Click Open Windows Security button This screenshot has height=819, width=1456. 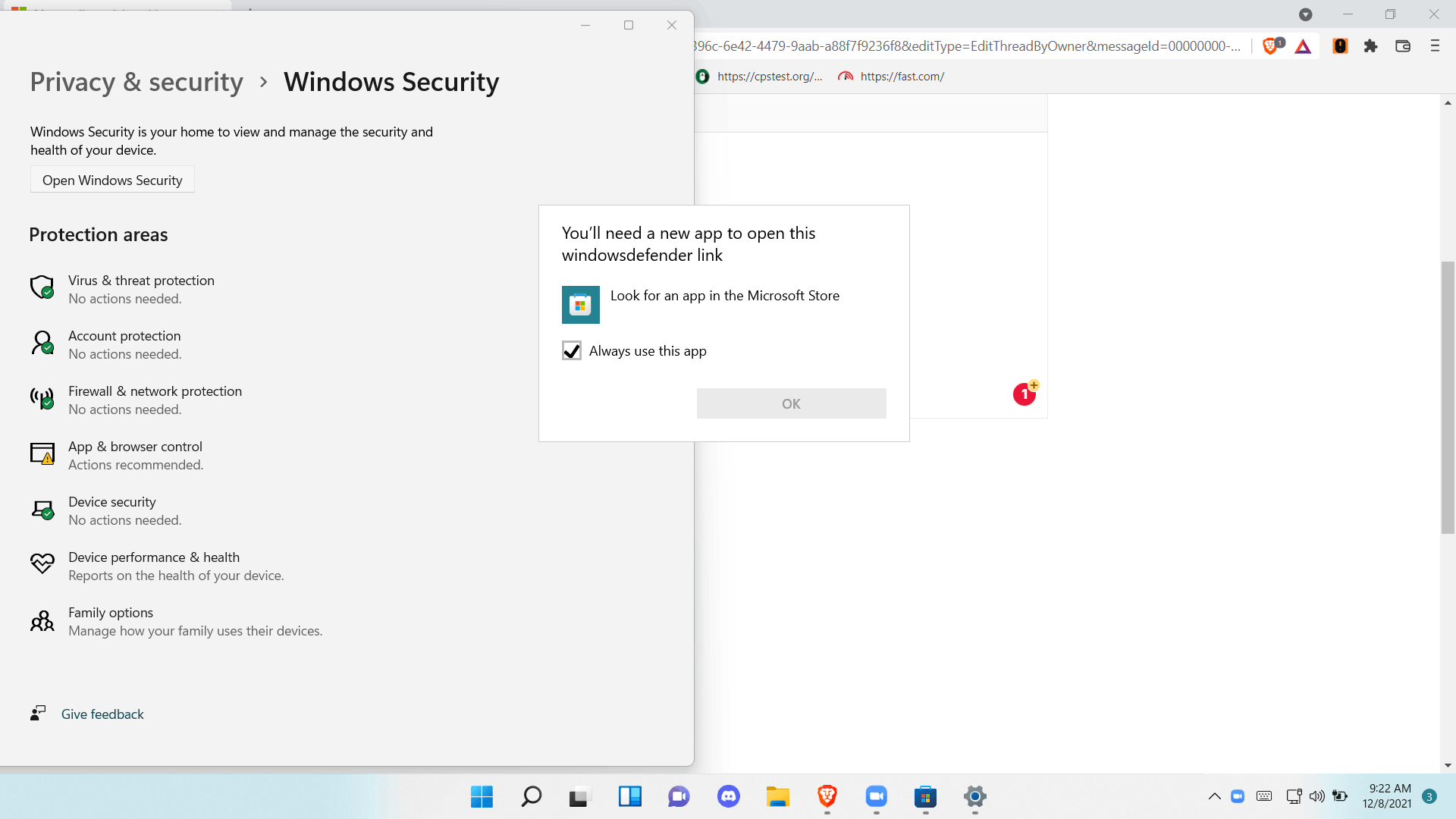[x=112, y=180]
